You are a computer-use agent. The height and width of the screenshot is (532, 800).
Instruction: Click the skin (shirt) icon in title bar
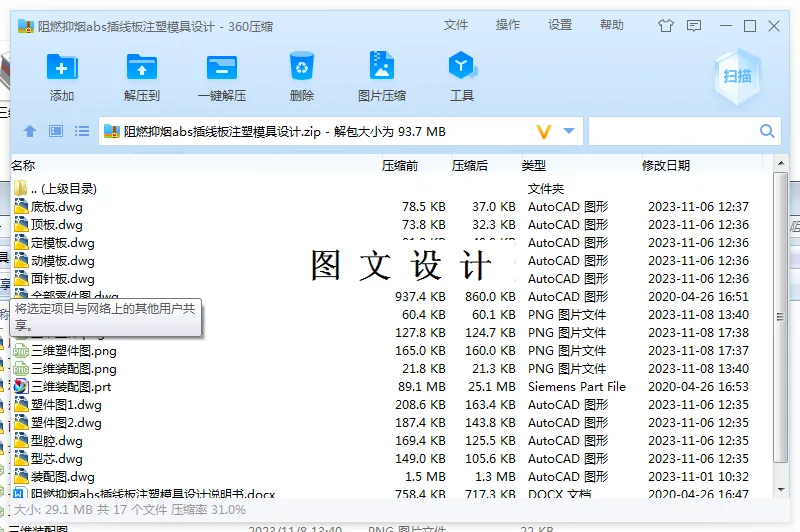pyautogui.click(x=665, y=26)
